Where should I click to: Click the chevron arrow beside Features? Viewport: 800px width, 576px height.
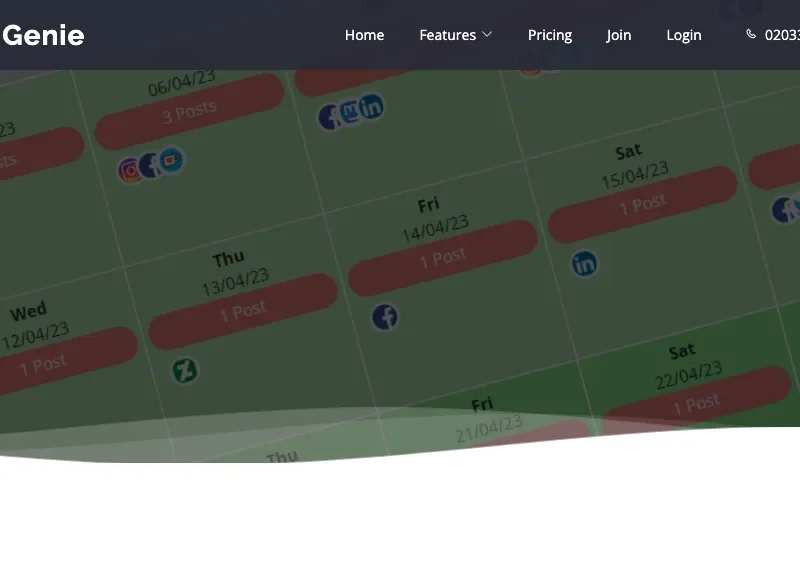point(487,35)
